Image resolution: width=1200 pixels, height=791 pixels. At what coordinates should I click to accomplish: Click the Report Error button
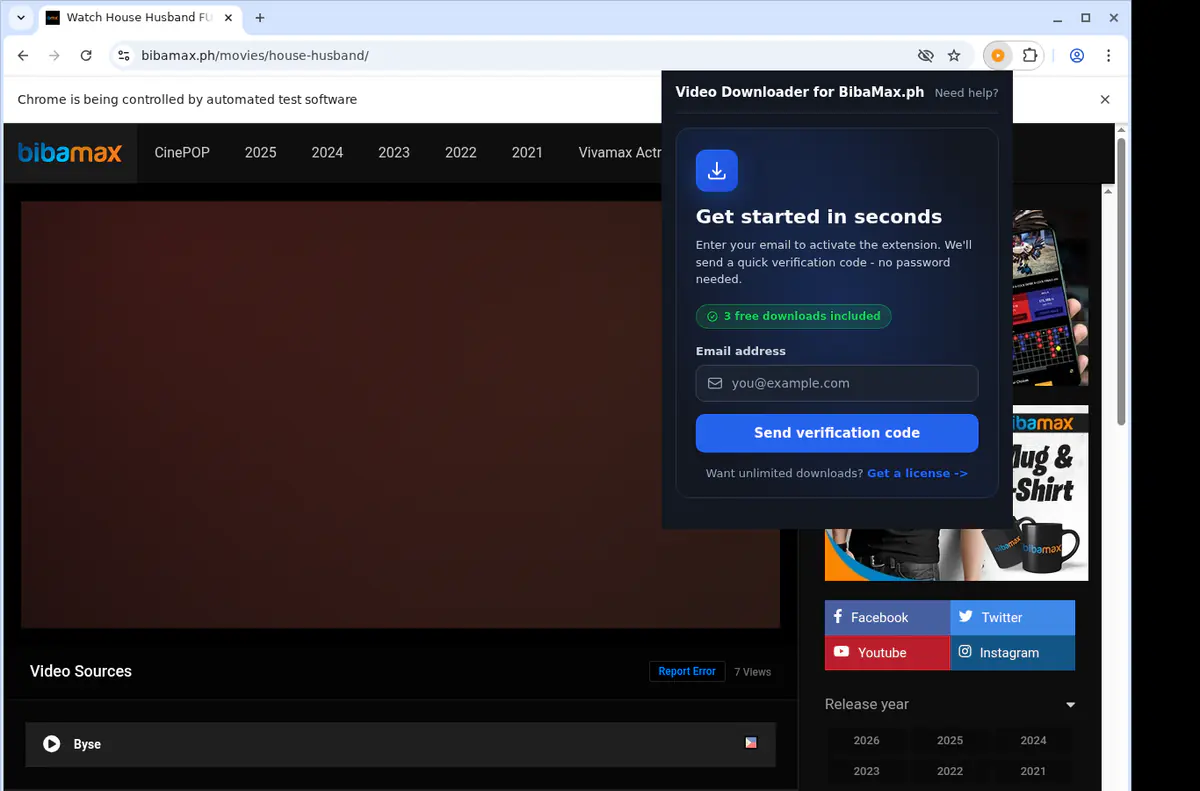[x=687, y=671]
